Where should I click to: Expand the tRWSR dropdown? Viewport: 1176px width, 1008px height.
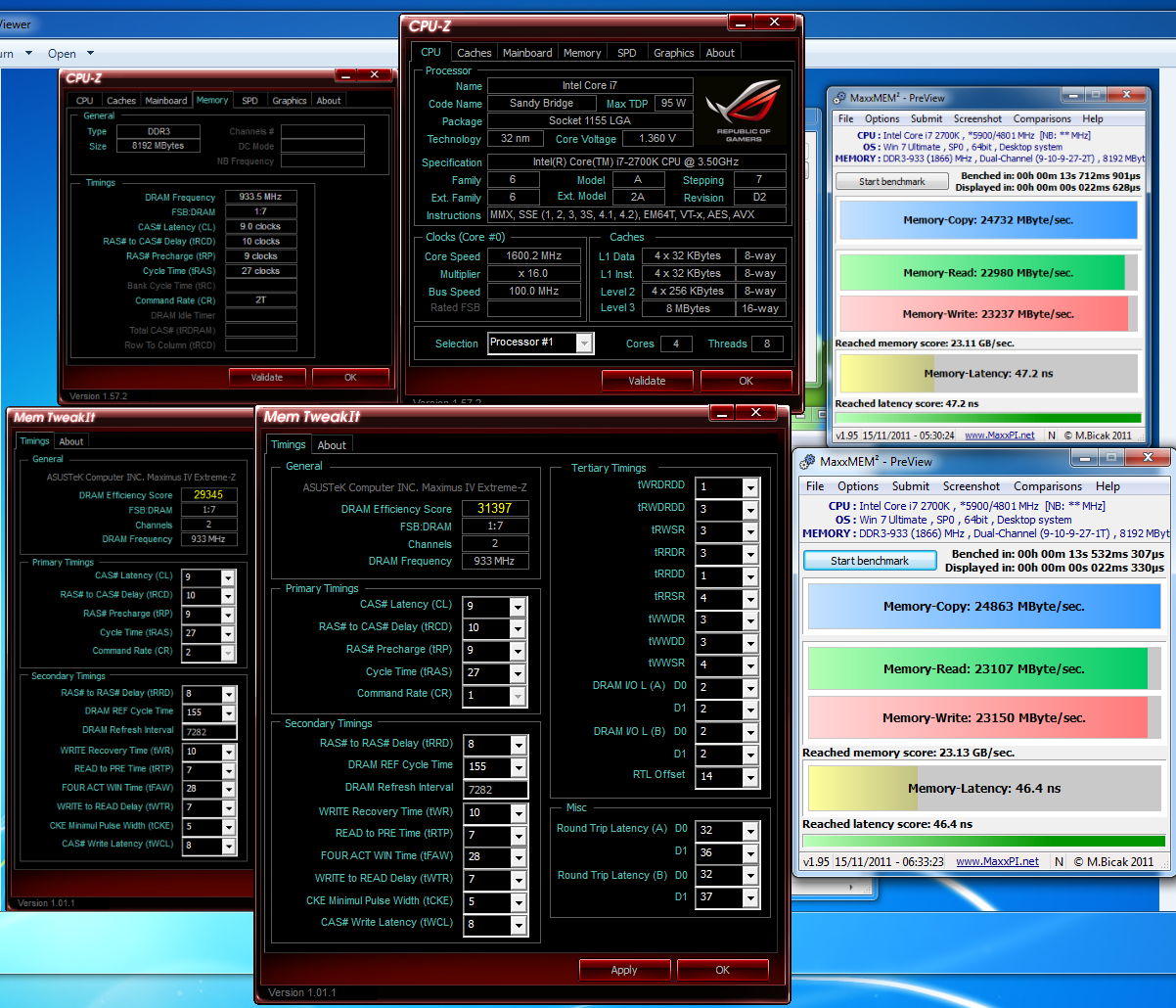tap(750, 531)
